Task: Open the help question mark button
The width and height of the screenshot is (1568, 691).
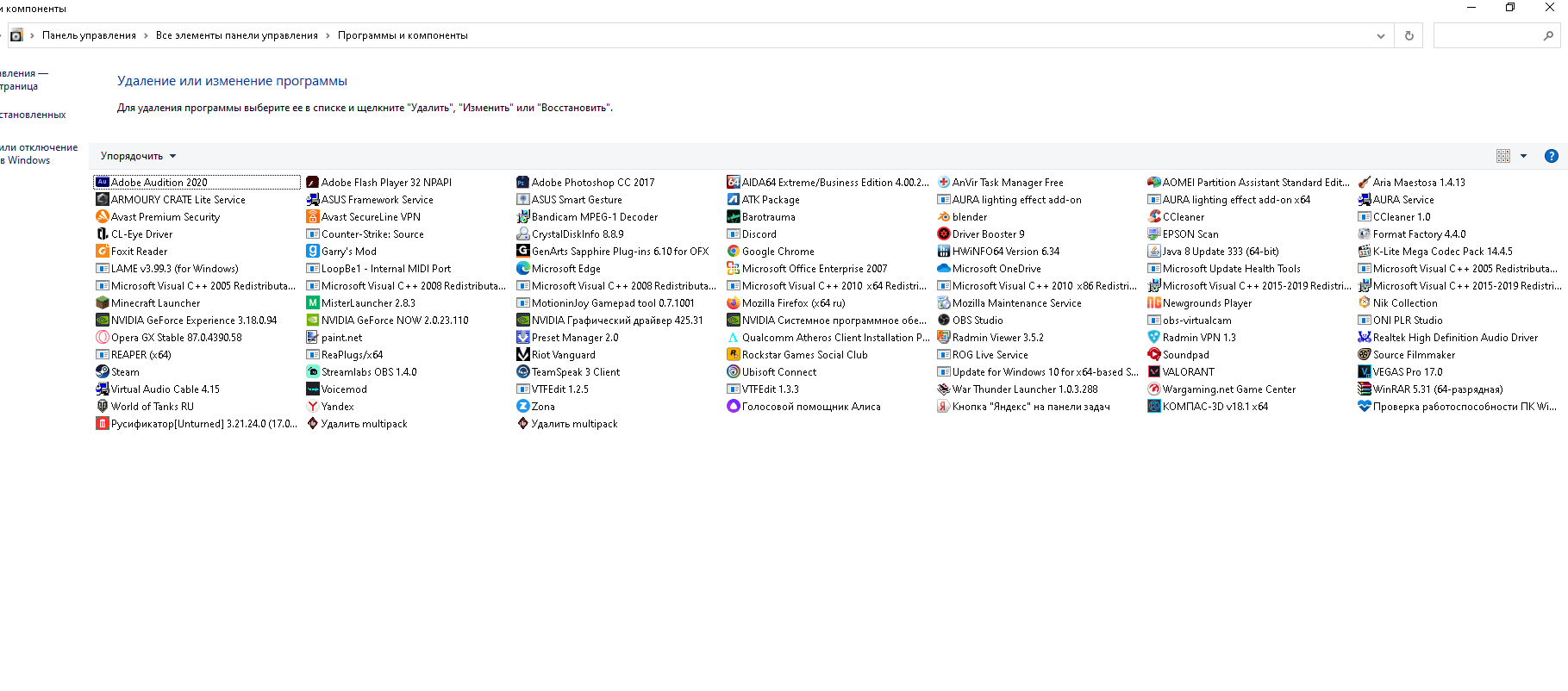Action: tap(1551, 156)
